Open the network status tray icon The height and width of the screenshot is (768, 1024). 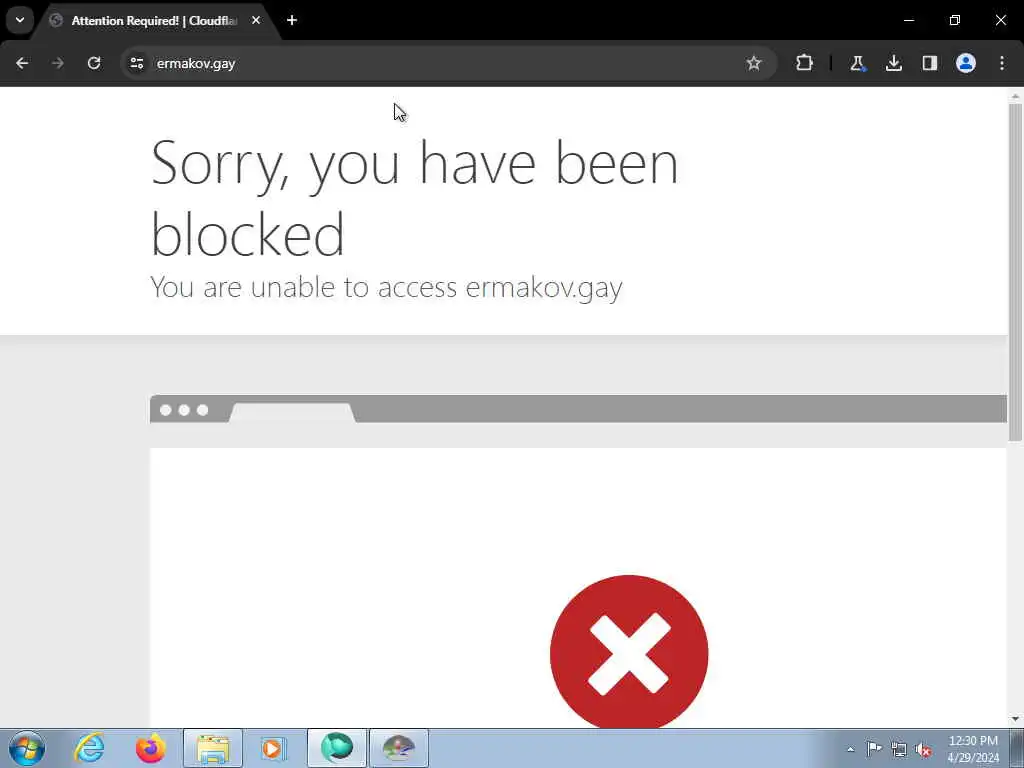899,749
